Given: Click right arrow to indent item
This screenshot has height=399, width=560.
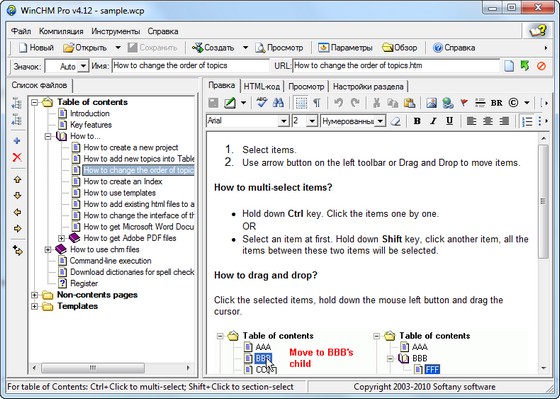Looking at the screenshot, I should [x=17, y=228].
